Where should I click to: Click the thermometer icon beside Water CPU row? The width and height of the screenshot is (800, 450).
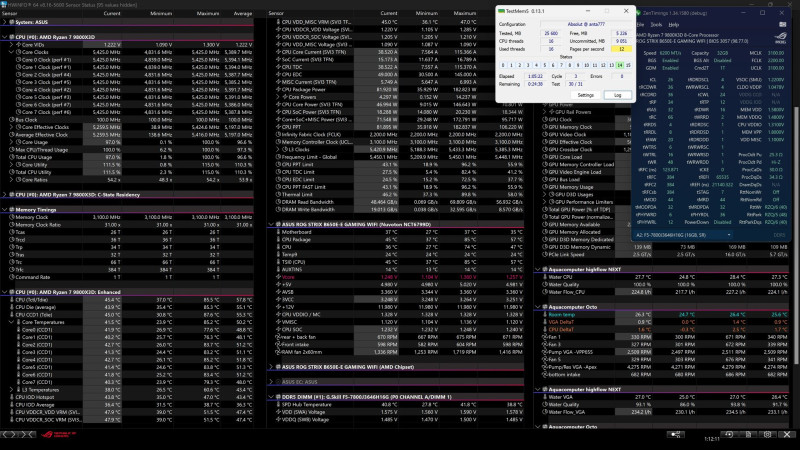point(544,277)
